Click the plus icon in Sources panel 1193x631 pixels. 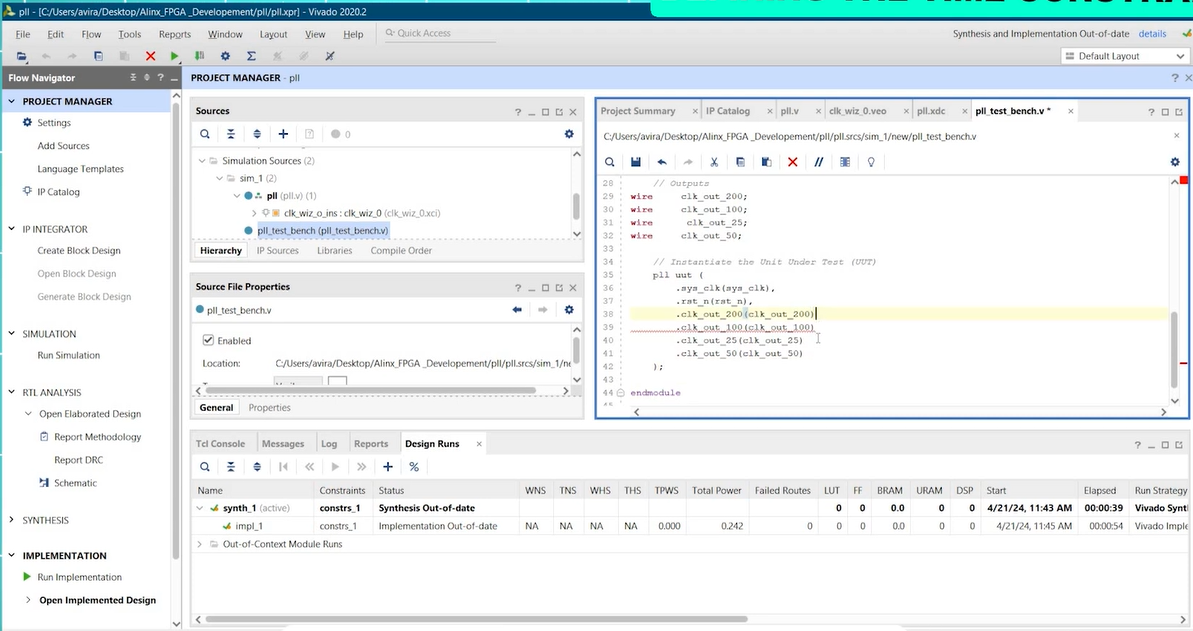pos(283,134)
